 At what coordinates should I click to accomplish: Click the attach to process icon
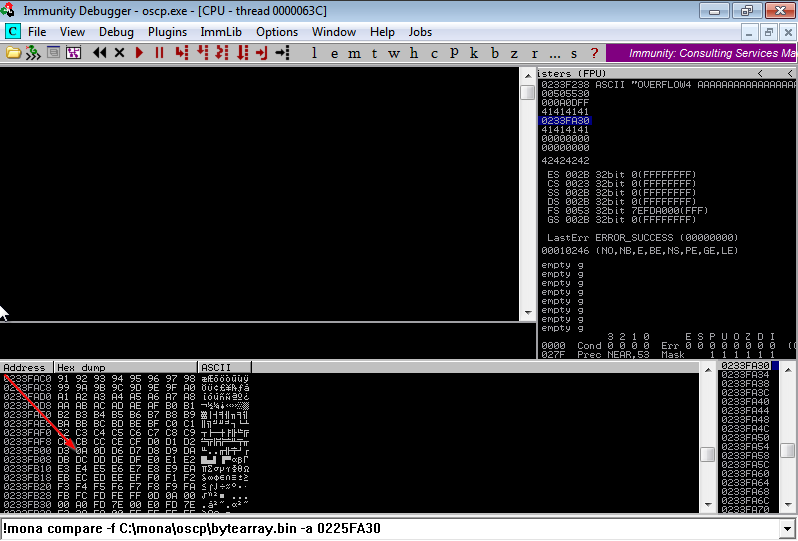tap(34, 52)
